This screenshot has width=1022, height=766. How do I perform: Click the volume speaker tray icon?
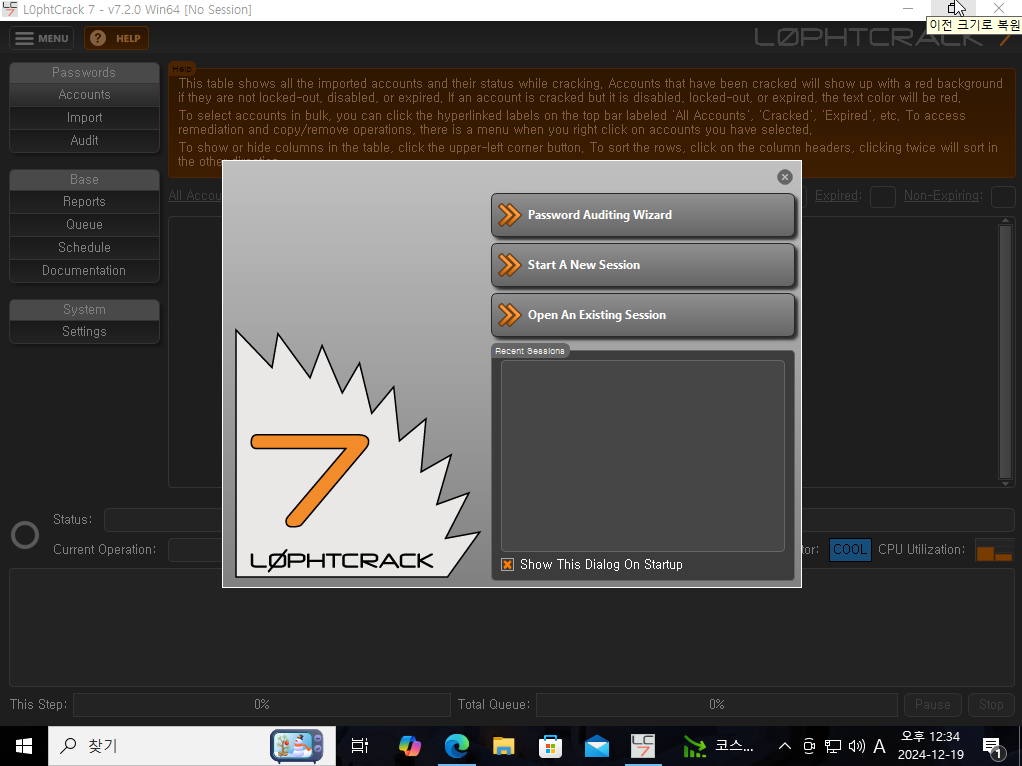tap(856, 746)
